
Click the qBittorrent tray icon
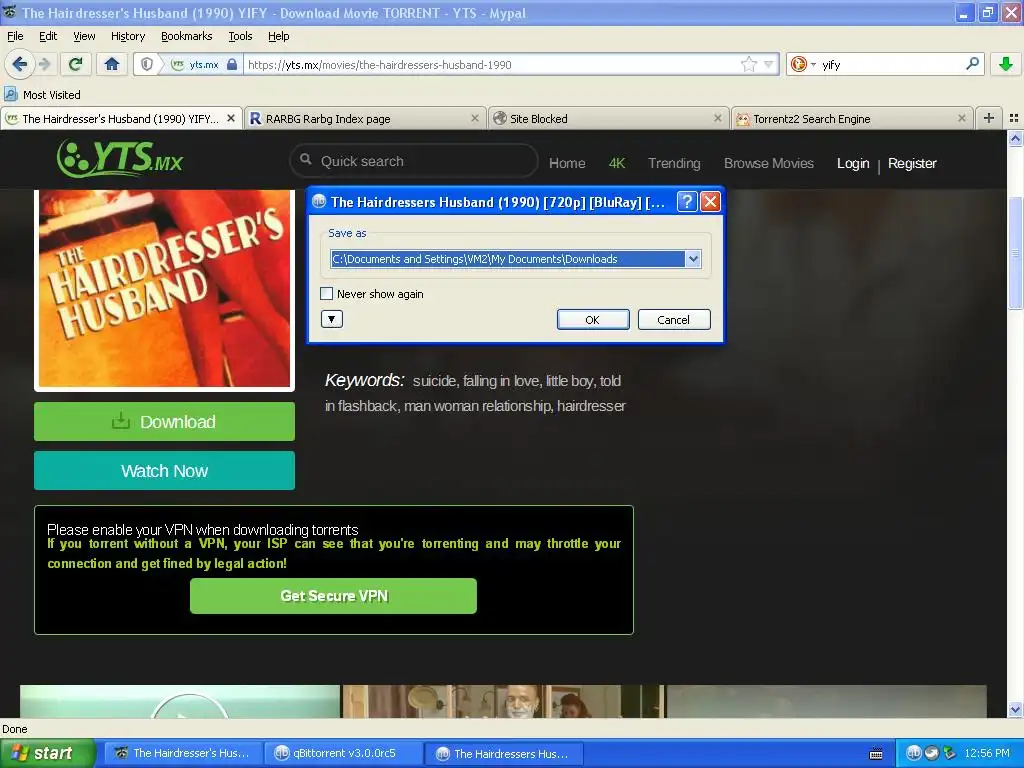pyautogui.click(x=914, y=753)
